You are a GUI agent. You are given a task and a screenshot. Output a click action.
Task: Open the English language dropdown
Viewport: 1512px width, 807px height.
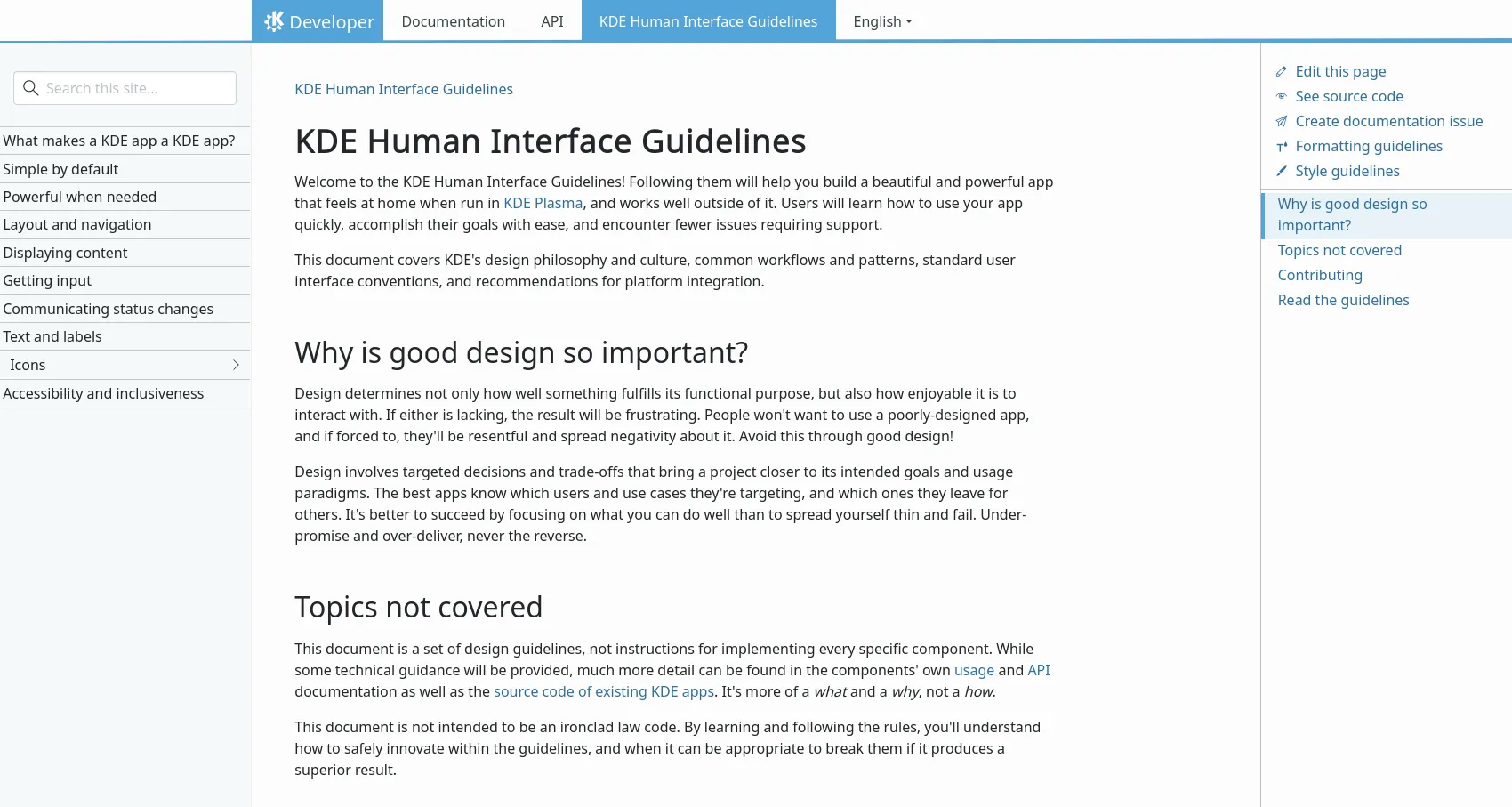click(882, 21)
